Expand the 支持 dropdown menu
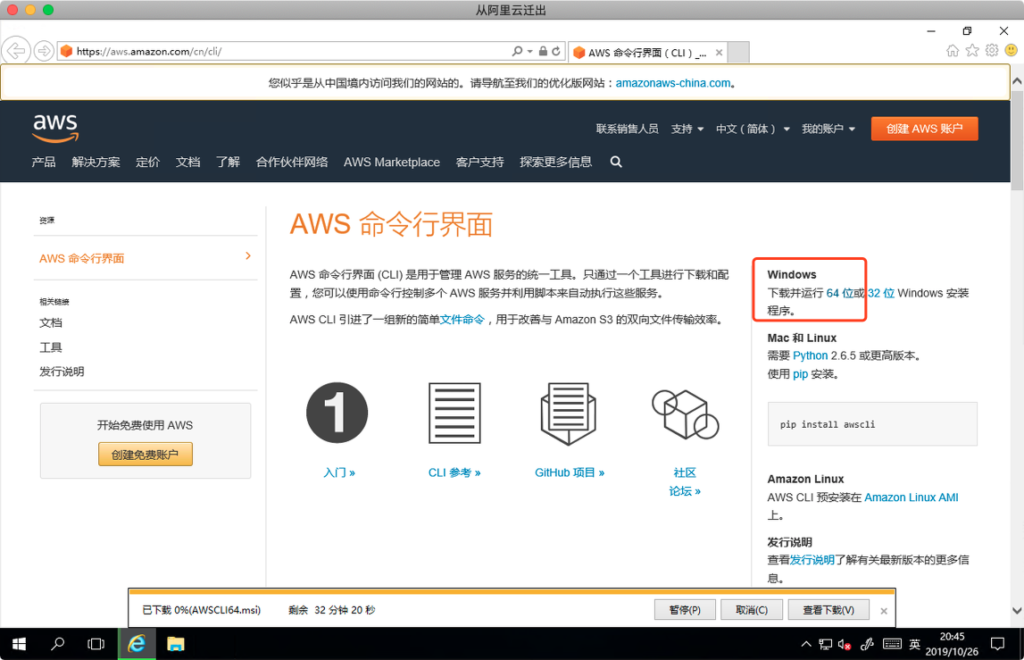1024x660 pixels. click(687, 129)
